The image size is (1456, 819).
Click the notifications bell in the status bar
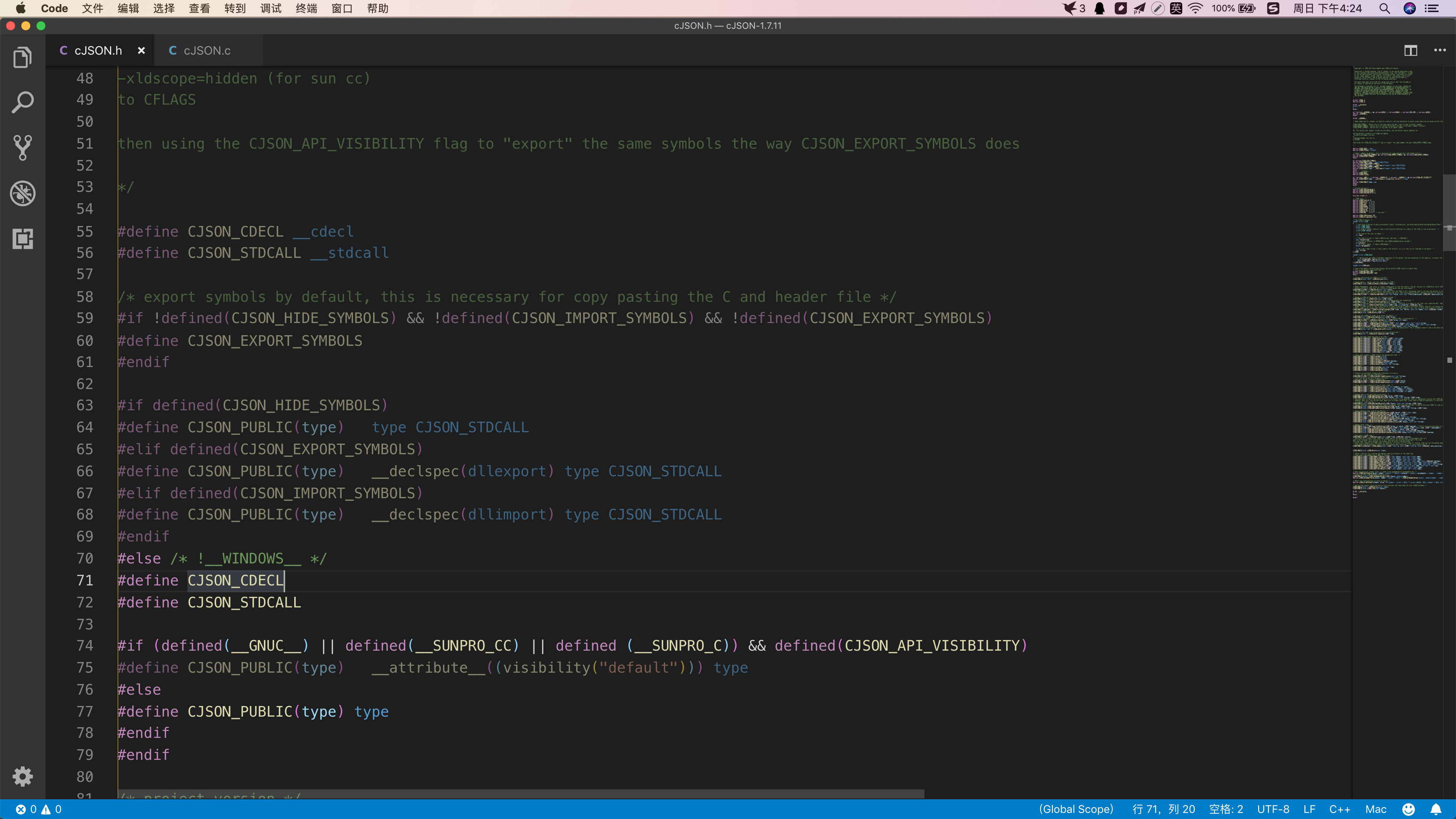tap(1436, 810)
